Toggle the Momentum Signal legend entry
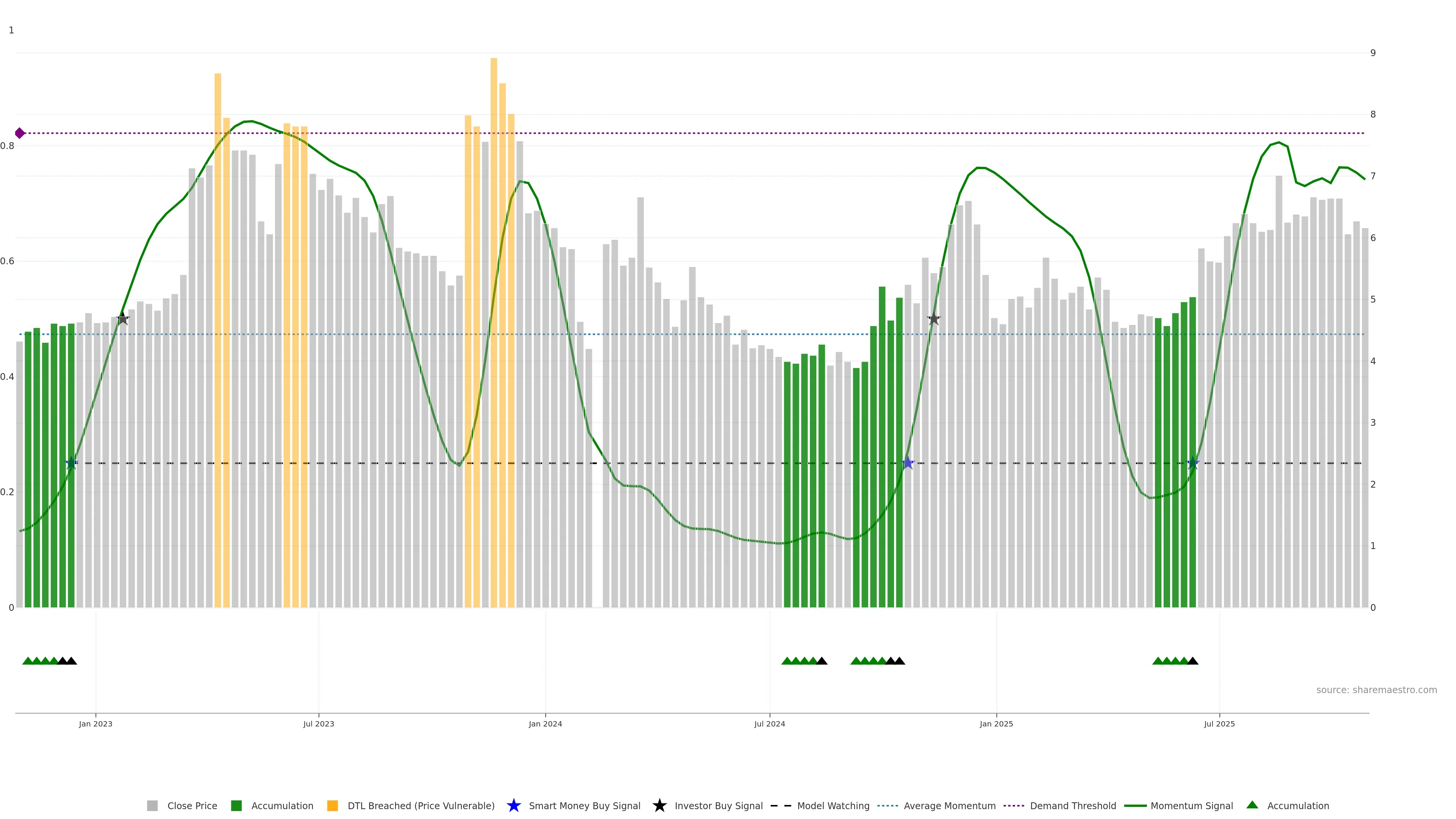 tap(1191, 806)
